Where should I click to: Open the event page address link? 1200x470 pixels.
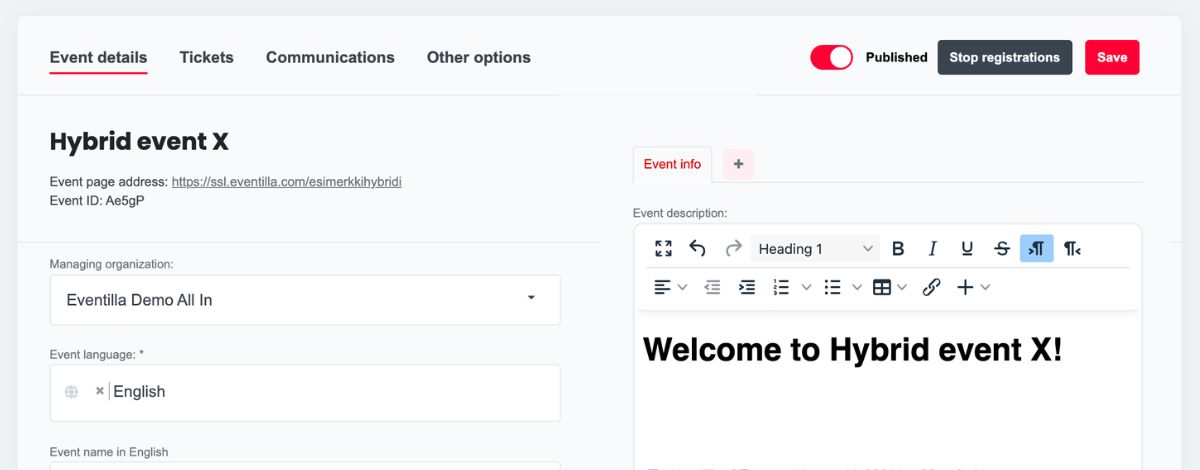[x=287, y=182]
